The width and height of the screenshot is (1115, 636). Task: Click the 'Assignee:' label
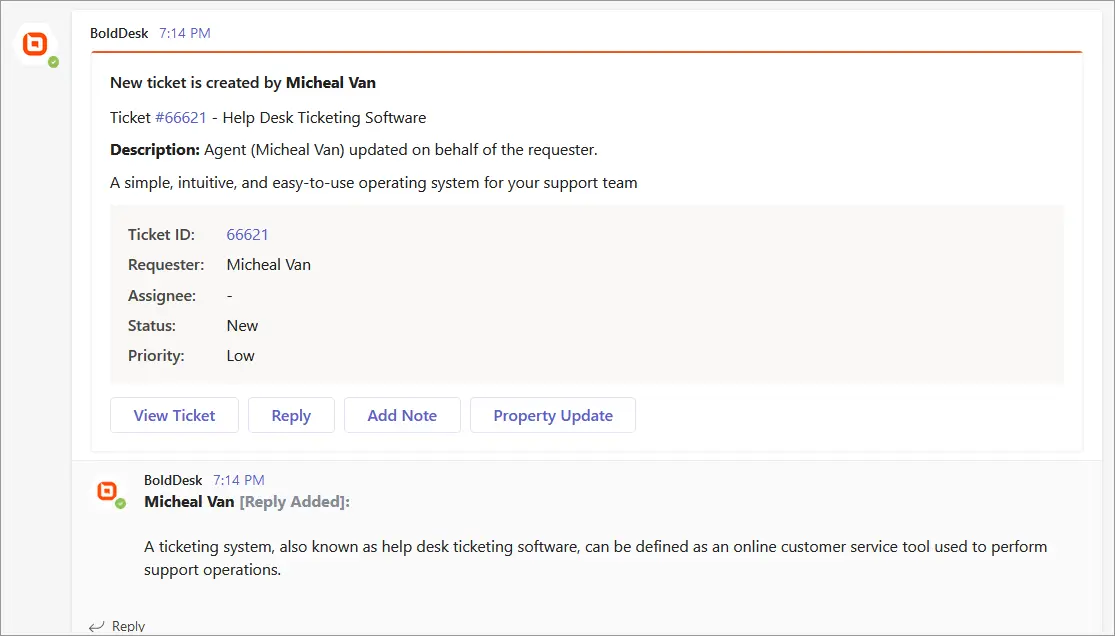162,295
